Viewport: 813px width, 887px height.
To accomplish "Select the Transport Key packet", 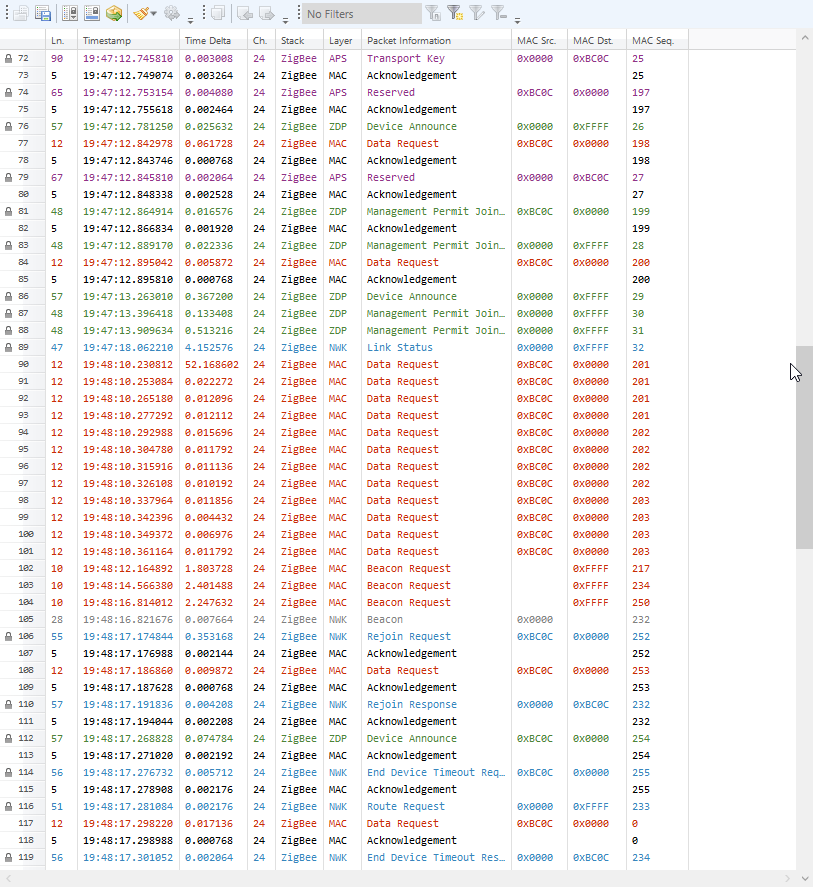I will point(406,58).
